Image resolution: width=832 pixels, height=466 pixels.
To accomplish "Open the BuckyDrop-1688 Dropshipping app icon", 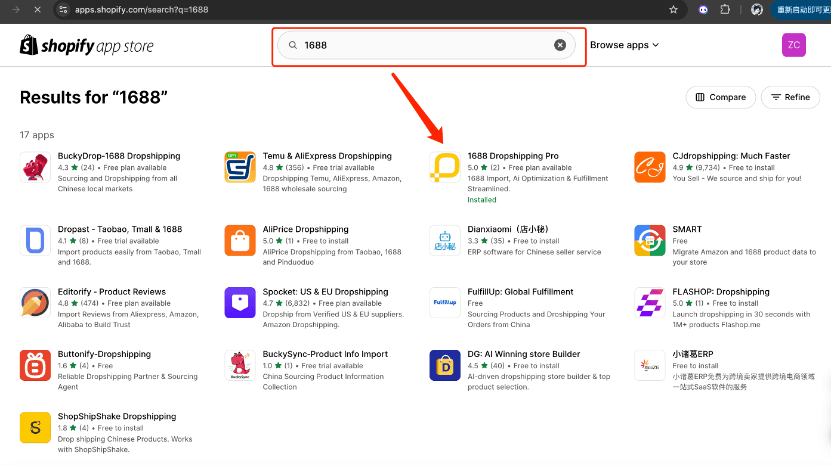I will [35, 167].
